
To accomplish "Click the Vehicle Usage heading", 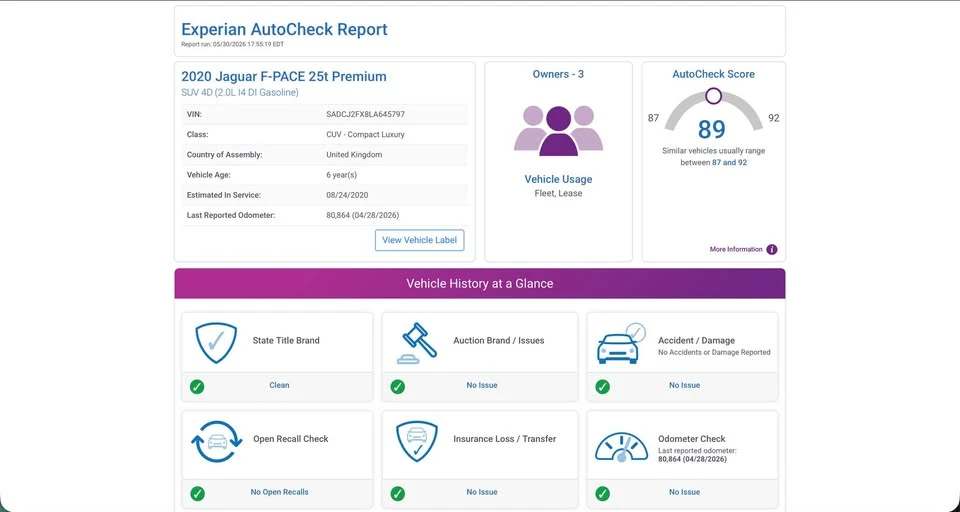I will click(x=558, y=179).
